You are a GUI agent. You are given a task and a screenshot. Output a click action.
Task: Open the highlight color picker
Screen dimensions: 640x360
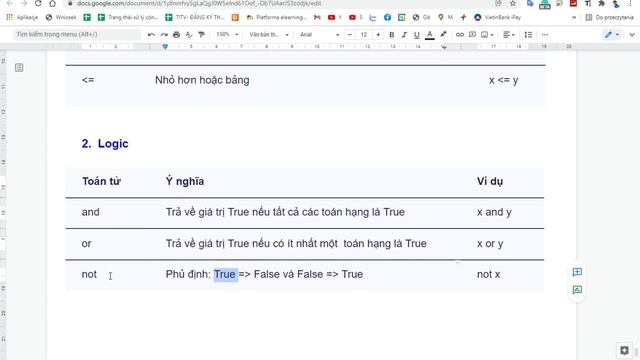(443, 35)
